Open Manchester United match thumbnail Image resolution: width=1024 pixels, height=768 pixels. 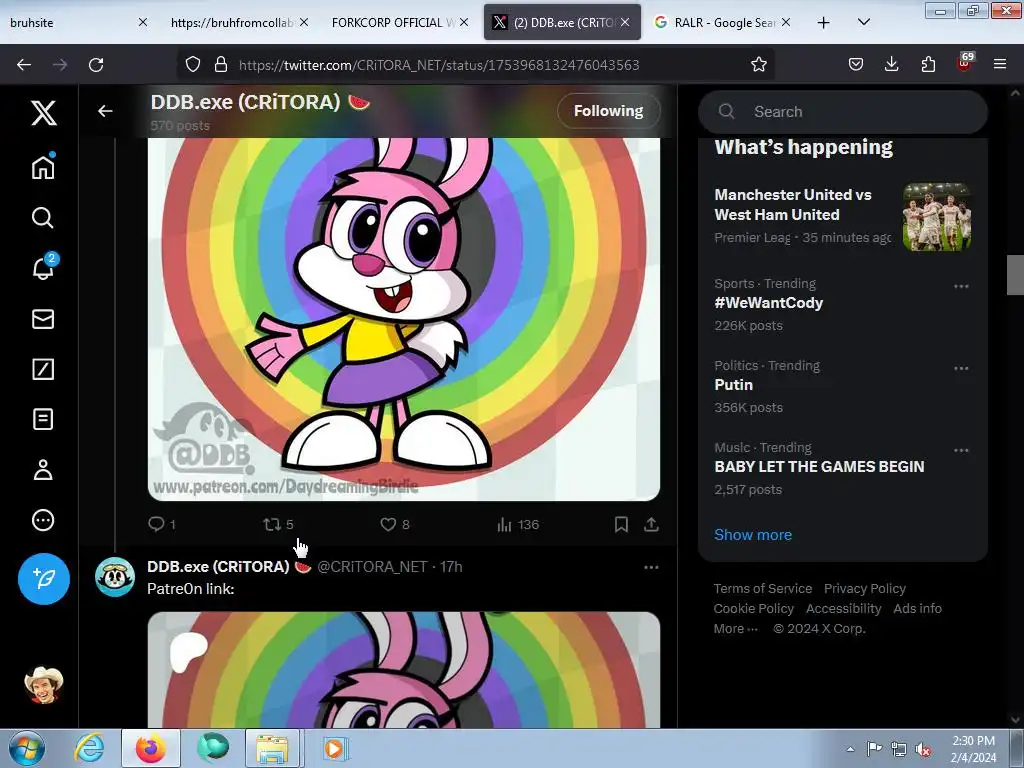pos(936,217)
